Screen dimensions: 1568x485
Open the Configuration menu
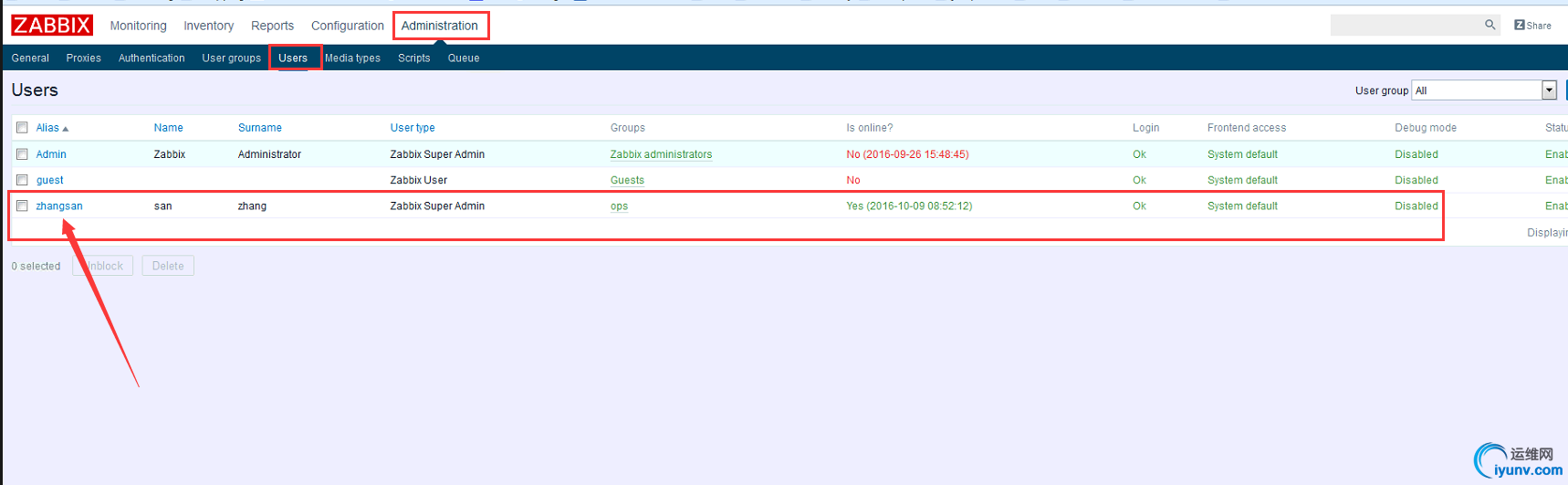coord(348,26)
